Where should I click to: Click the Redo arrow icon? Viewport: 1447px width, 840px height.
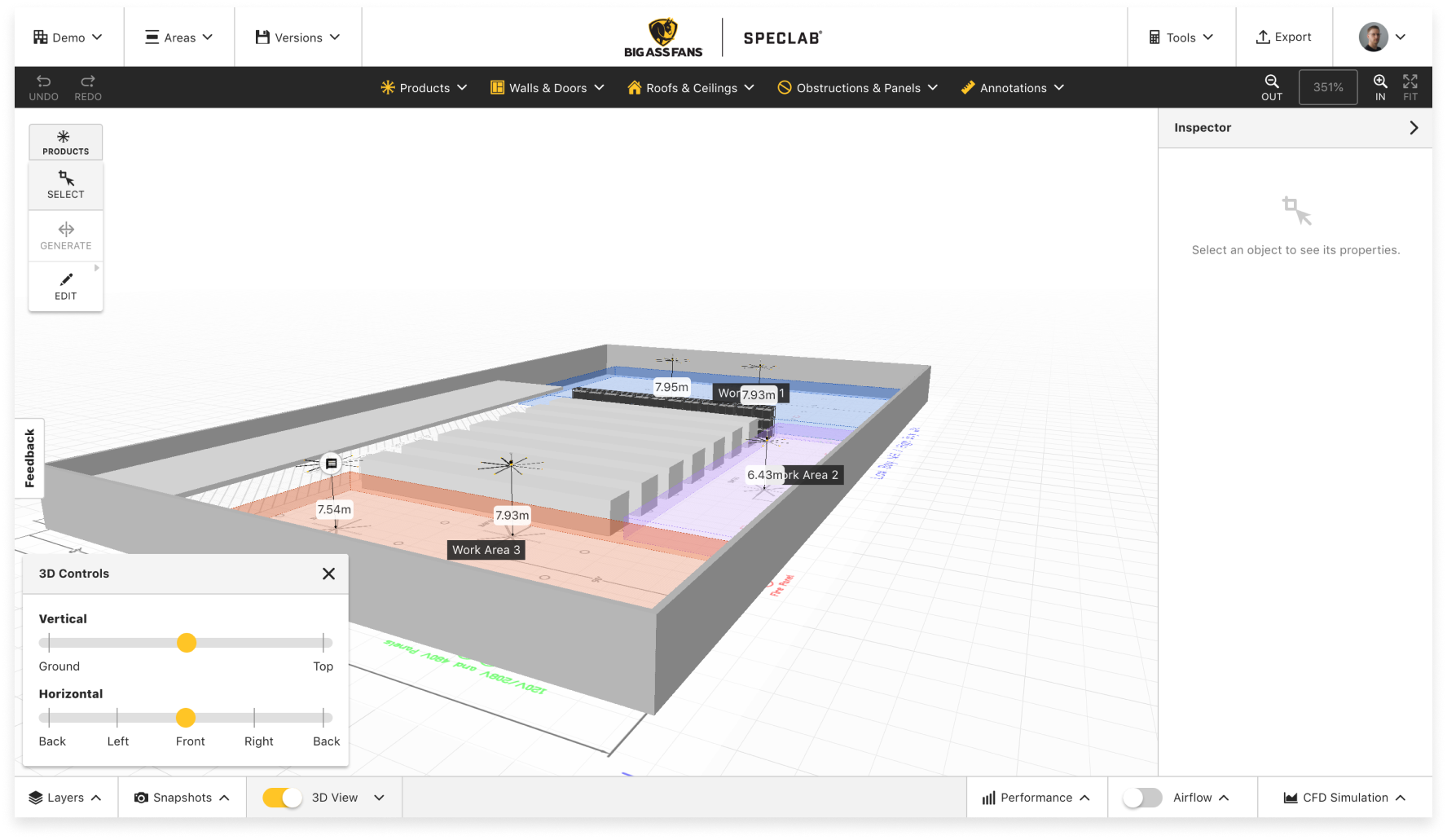(88, 81)
